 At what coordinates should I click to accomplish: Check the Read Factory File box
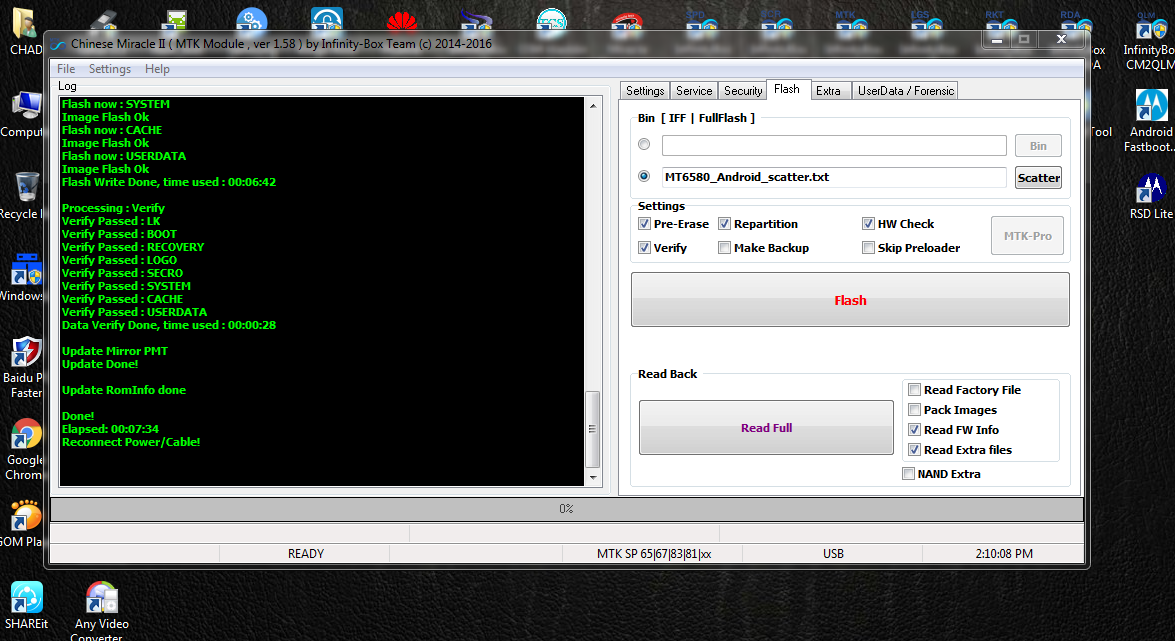[x=914, y=389]
